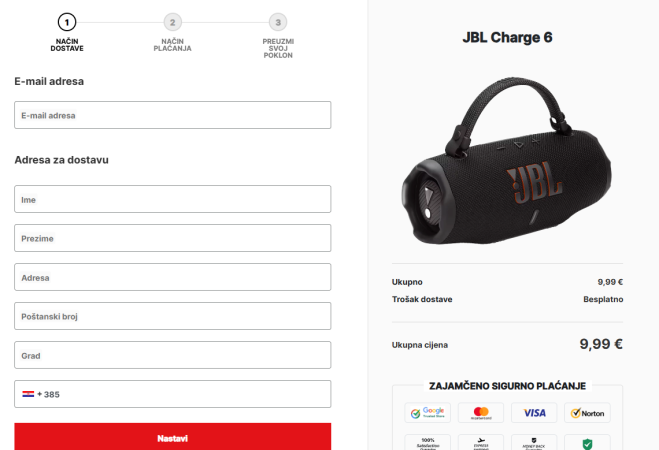Focus the E-mail adresa input field
The height and width of the screenshot is (450, 659).
(x=173, y=115)
